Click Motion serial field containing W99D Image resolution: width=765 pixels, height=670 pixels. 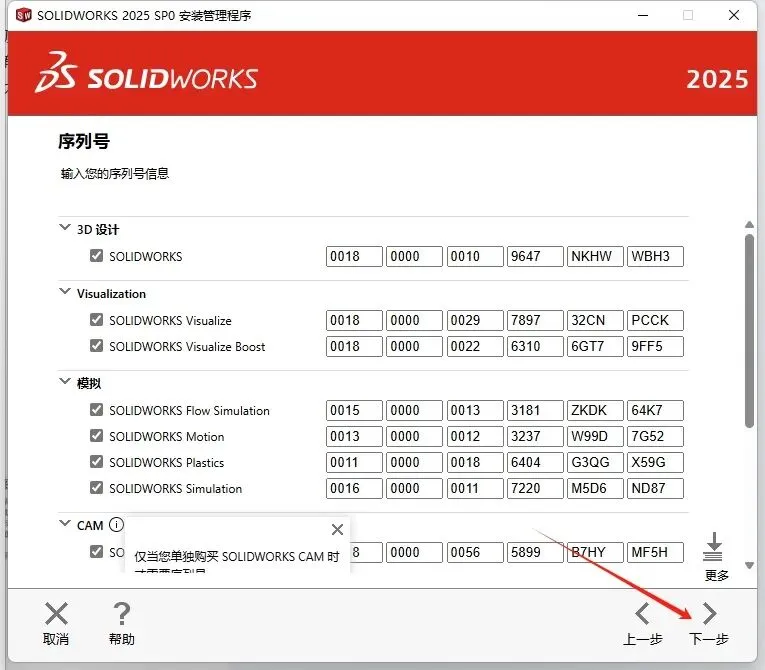pyautogui.click(x=595, y=436)
